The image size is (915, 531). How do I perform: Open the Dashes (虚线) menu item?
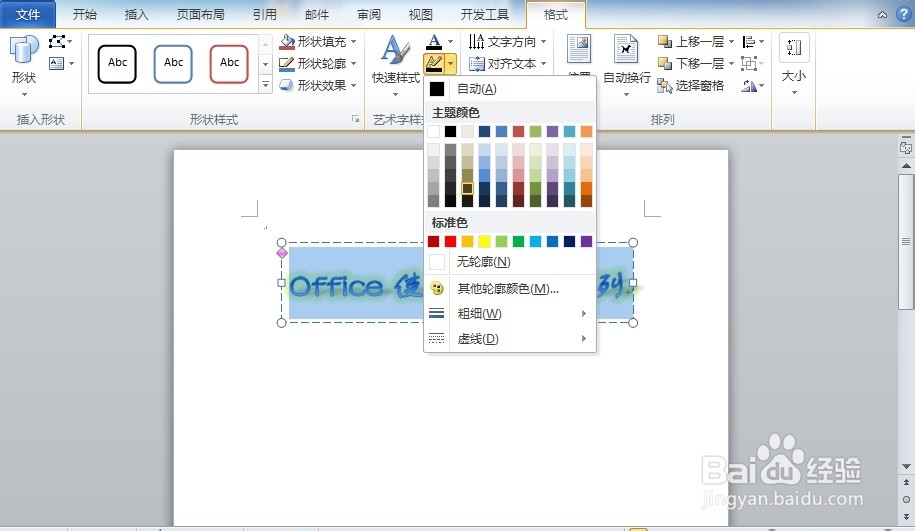click(x=510, y=338)
